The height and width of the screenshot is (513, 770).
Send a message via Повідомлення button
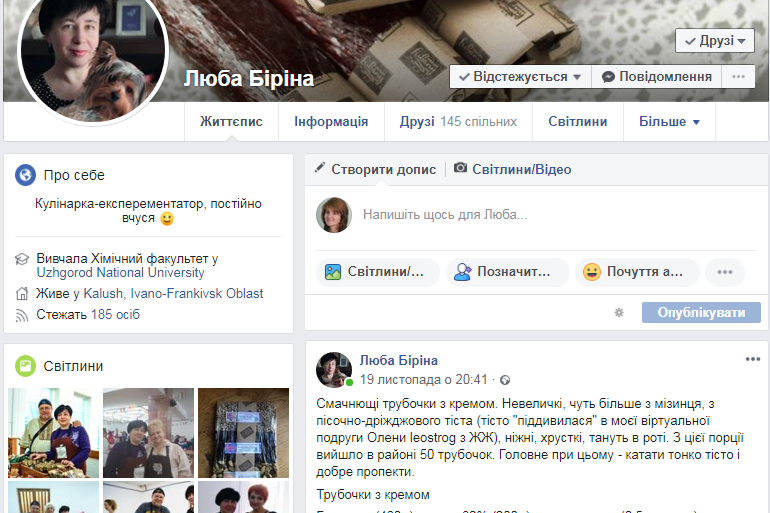pyautogui.click(x=657, y=77)
